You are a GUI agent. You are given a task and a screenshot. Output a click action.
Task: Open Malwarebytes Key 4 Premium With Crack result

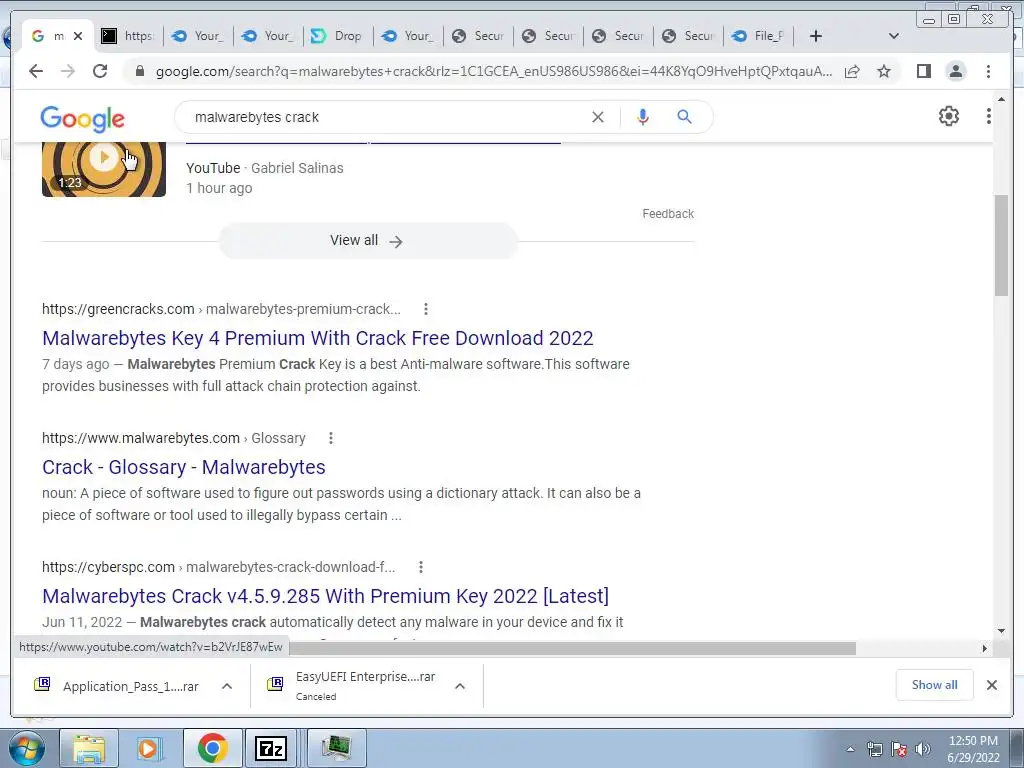pos(317,338)
